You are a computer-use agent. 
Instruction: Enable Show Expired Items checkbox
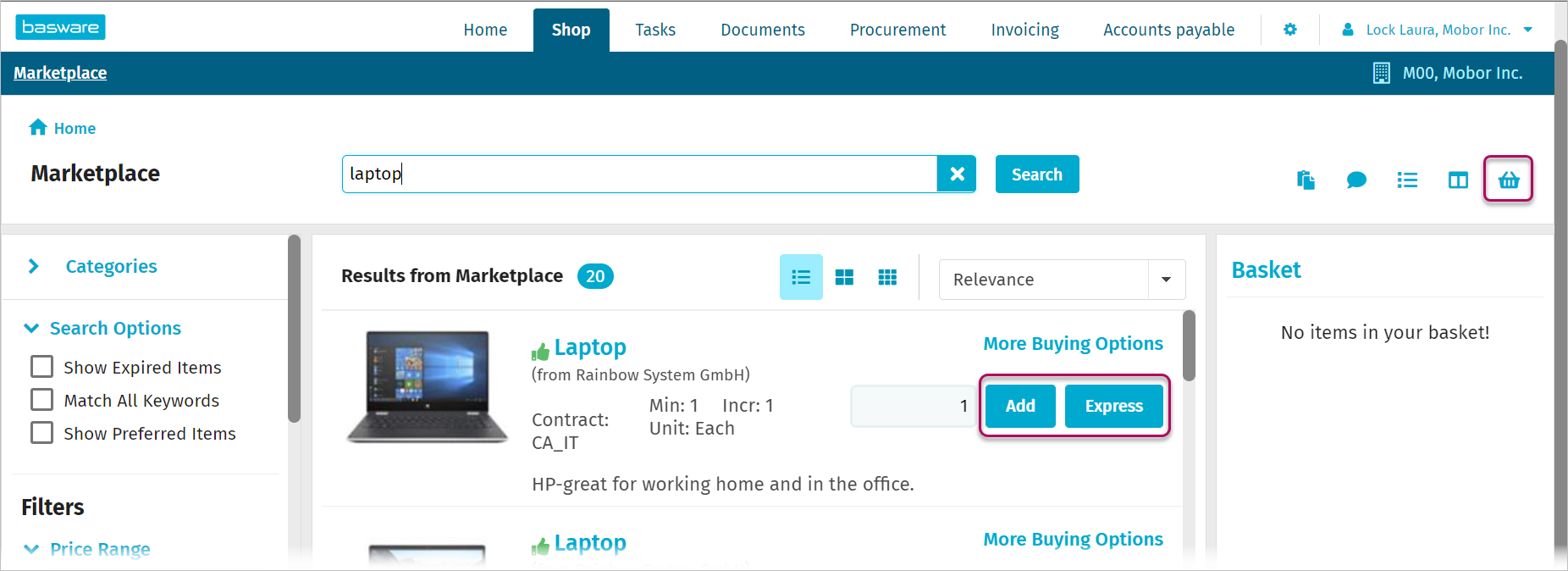41,367
